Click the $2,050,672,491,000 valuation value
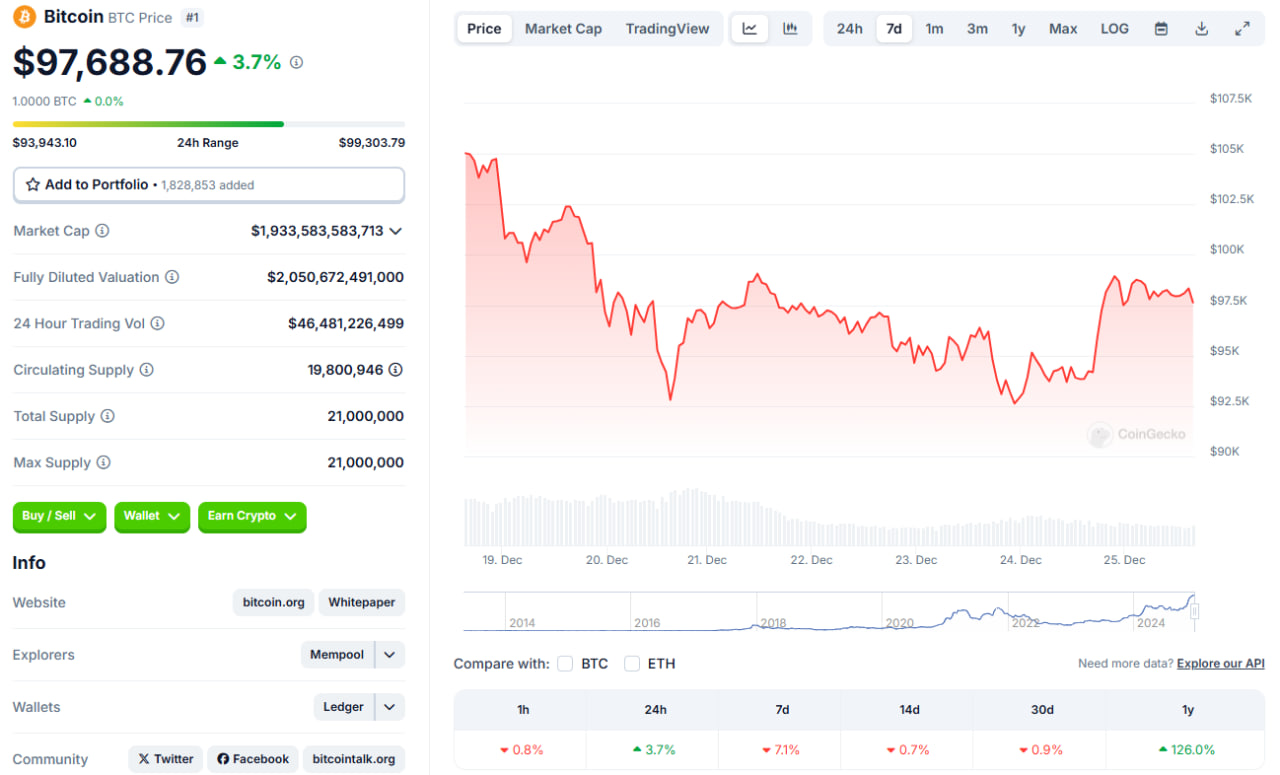Image resolution: width=1280 pixels, height=775 pixels. (x=336, y=277)
